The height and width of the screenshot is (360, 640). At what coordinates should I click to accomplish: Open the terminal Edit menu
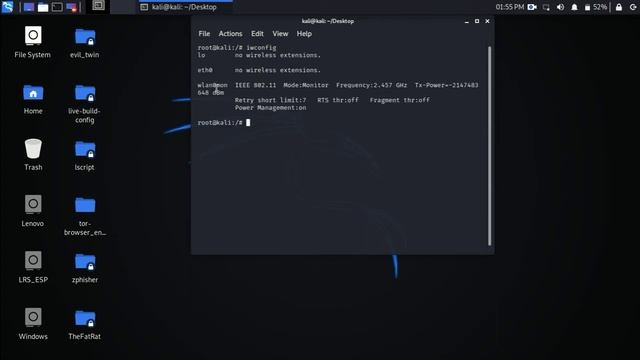coord(257,34)
